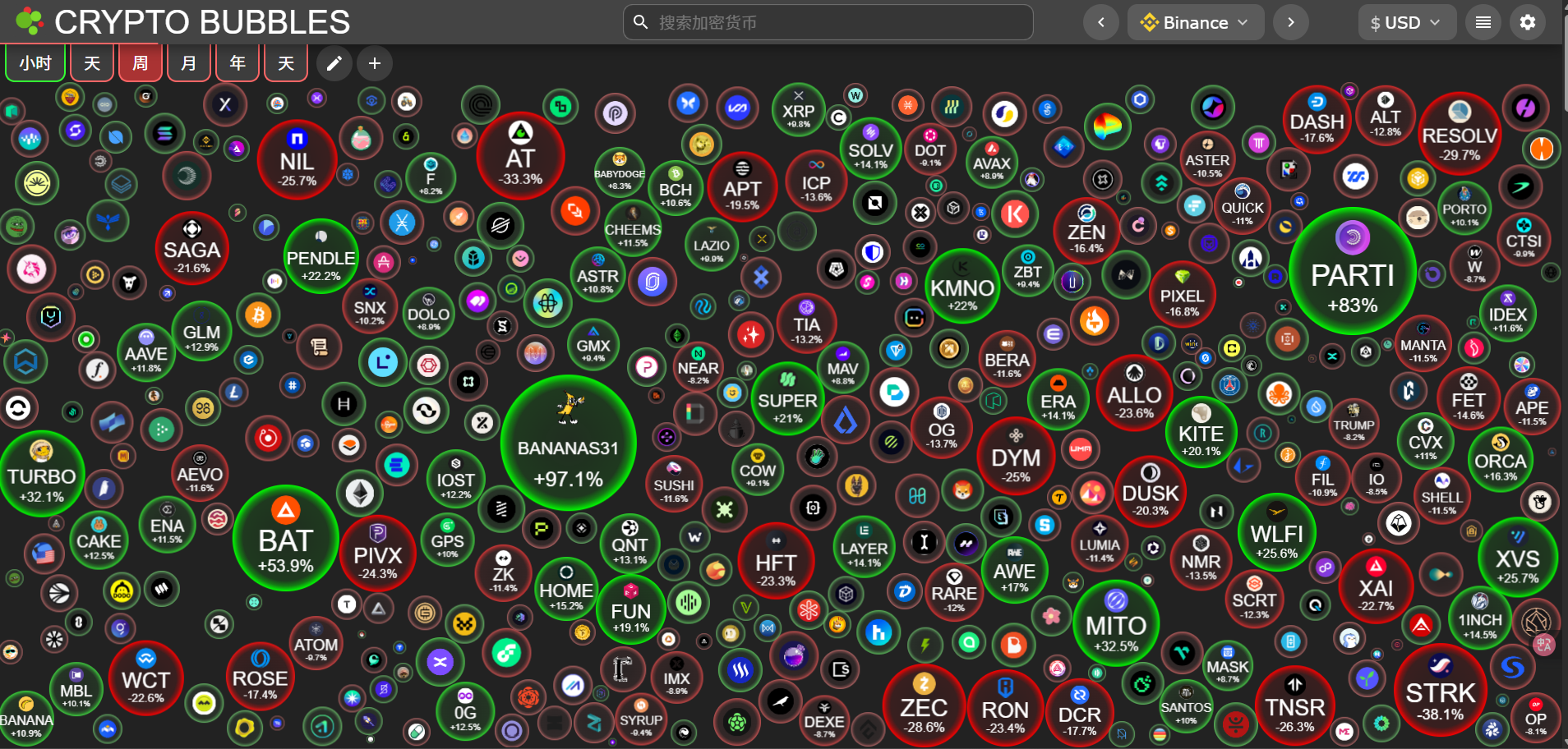This screenshot has width=1568, height=749.
Task: Open the USD currency dropdown
Action: (x=1405, y=22)
